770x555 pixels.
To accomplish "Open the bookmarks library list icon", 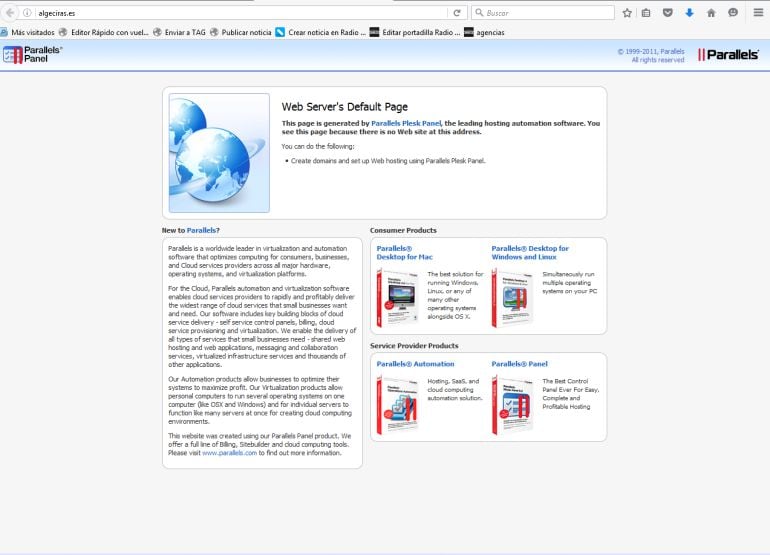I will point(646,13).
